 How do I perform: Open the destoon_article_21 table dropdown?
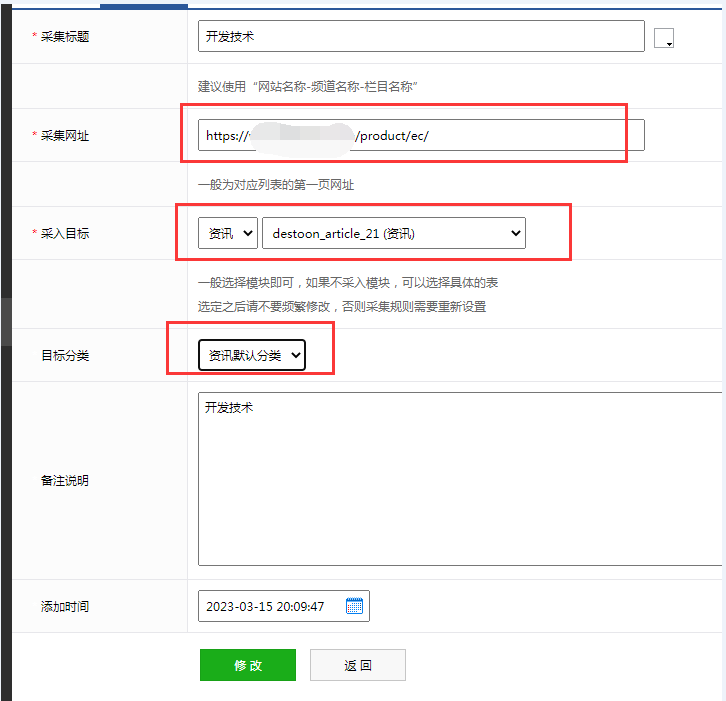click(393, 233)
